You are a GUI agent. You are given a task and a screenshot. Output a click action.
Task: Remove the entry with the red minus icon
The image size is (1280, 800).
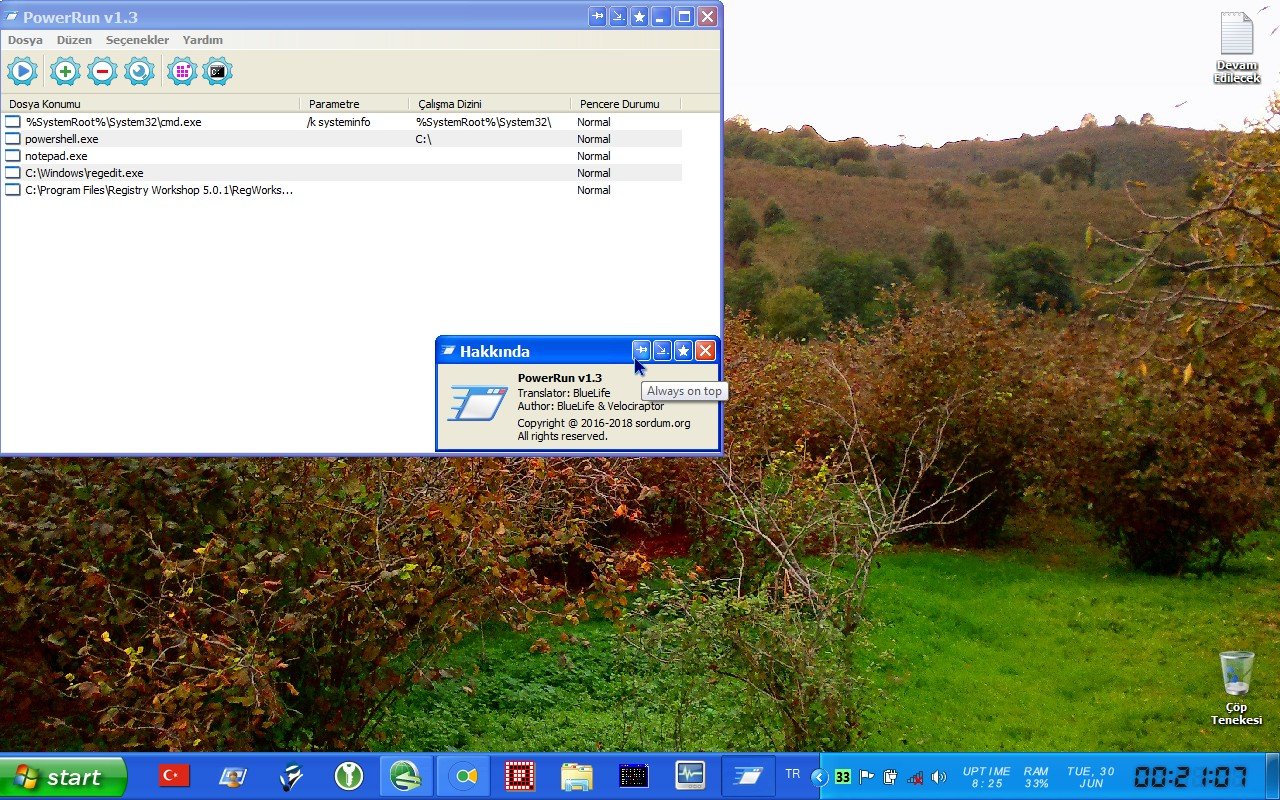pyautogui.click(x=102, y=71)
